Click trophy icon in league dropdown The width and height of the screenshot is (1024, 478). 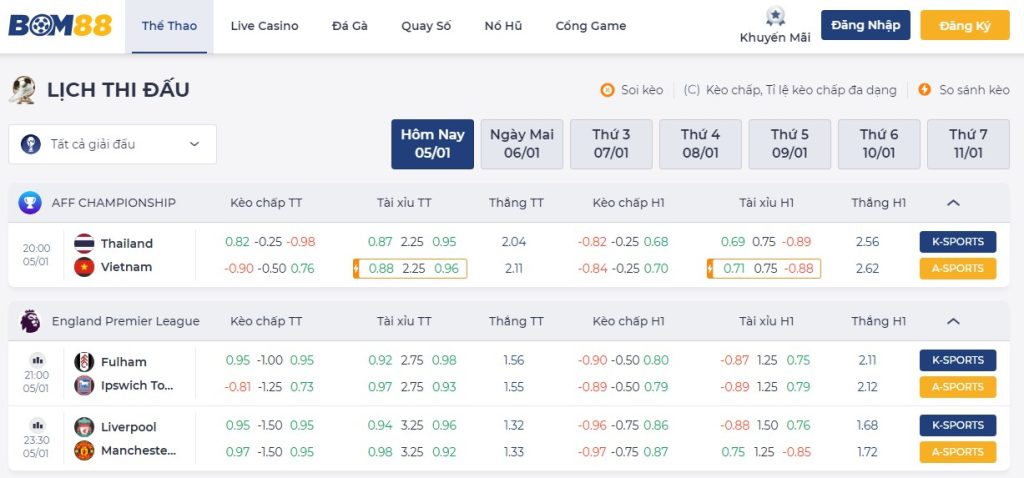click(x=31, y=144)
